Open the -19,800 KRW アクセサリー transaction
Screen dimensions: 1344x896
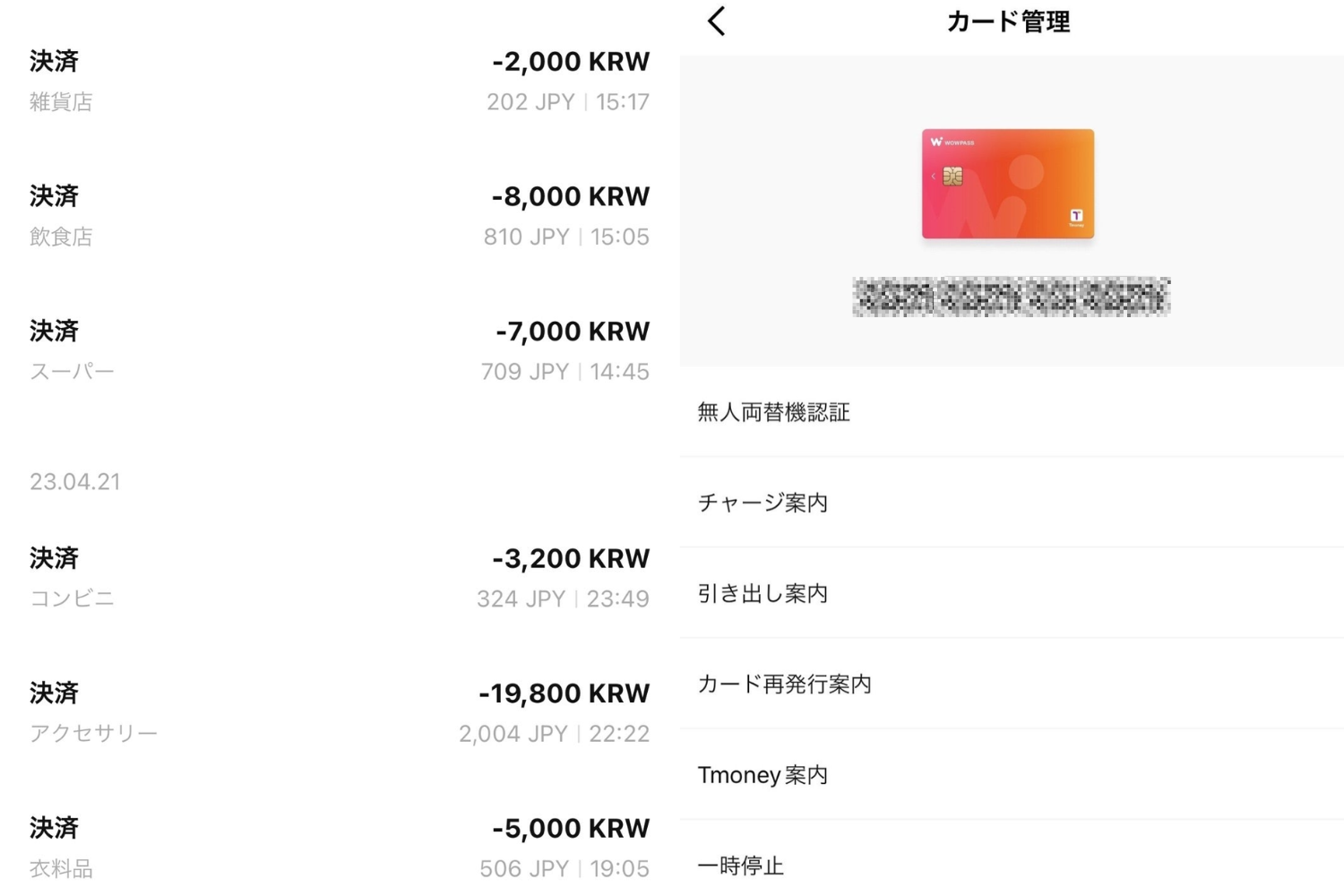340,712
